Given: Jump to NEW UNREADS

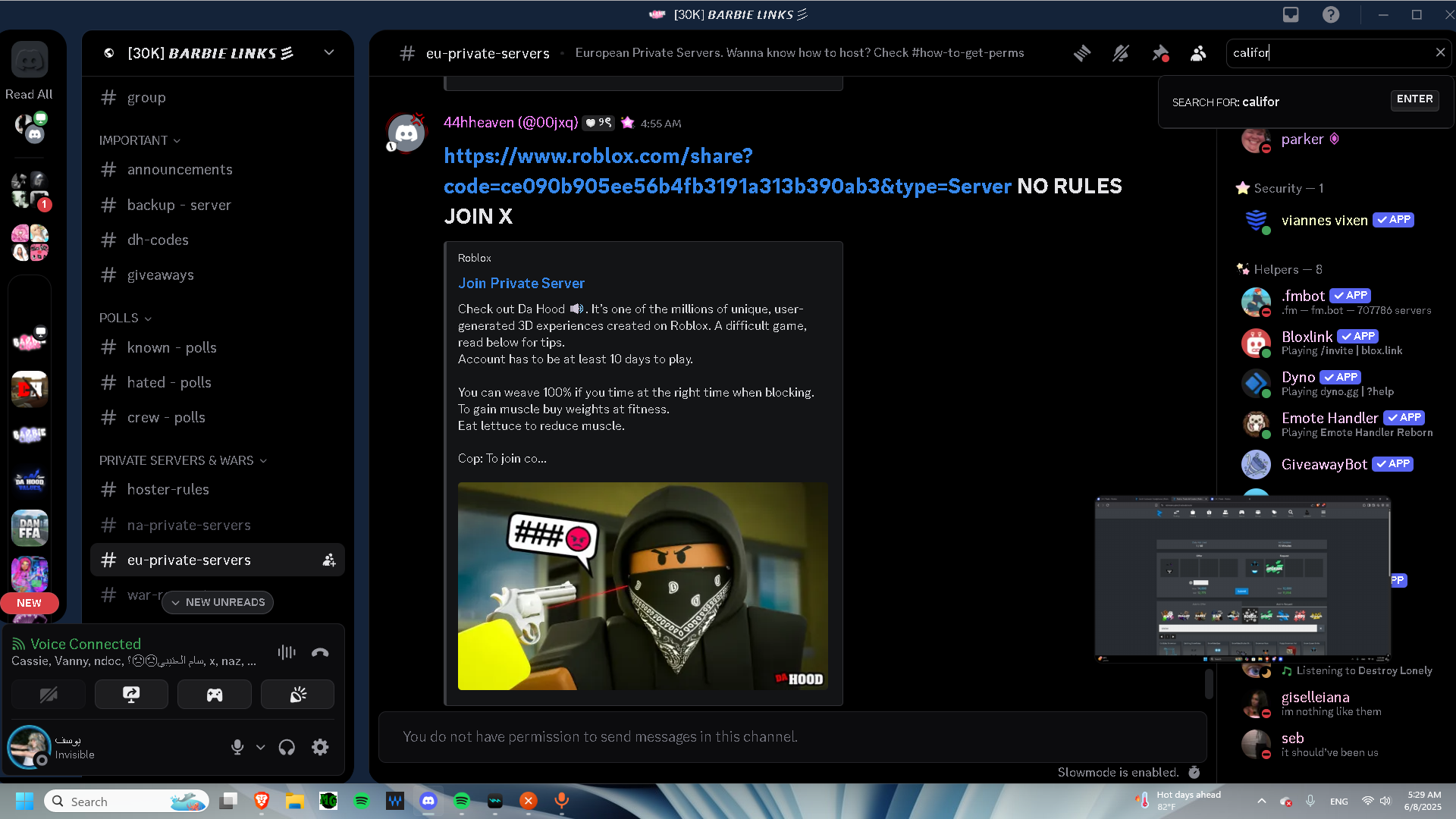Looking at the screenshot, I should click(218, 602).
